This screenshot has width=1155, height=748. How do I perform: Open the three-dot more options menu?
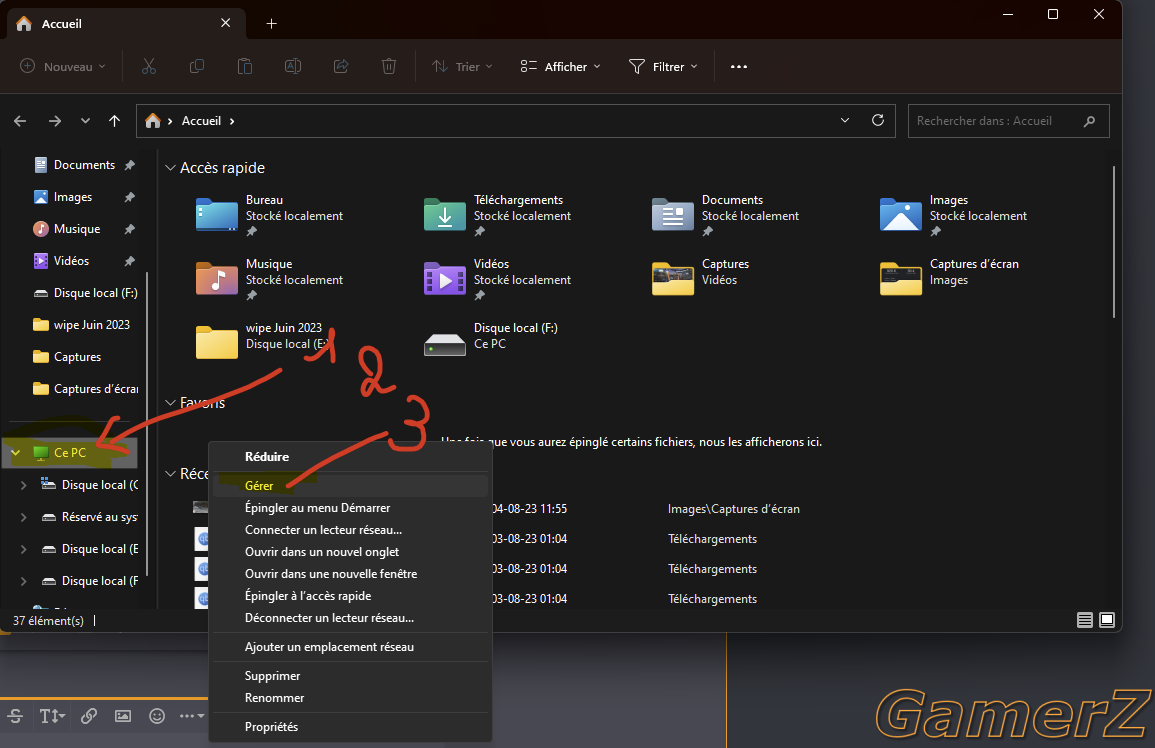[x=739, y=66]
